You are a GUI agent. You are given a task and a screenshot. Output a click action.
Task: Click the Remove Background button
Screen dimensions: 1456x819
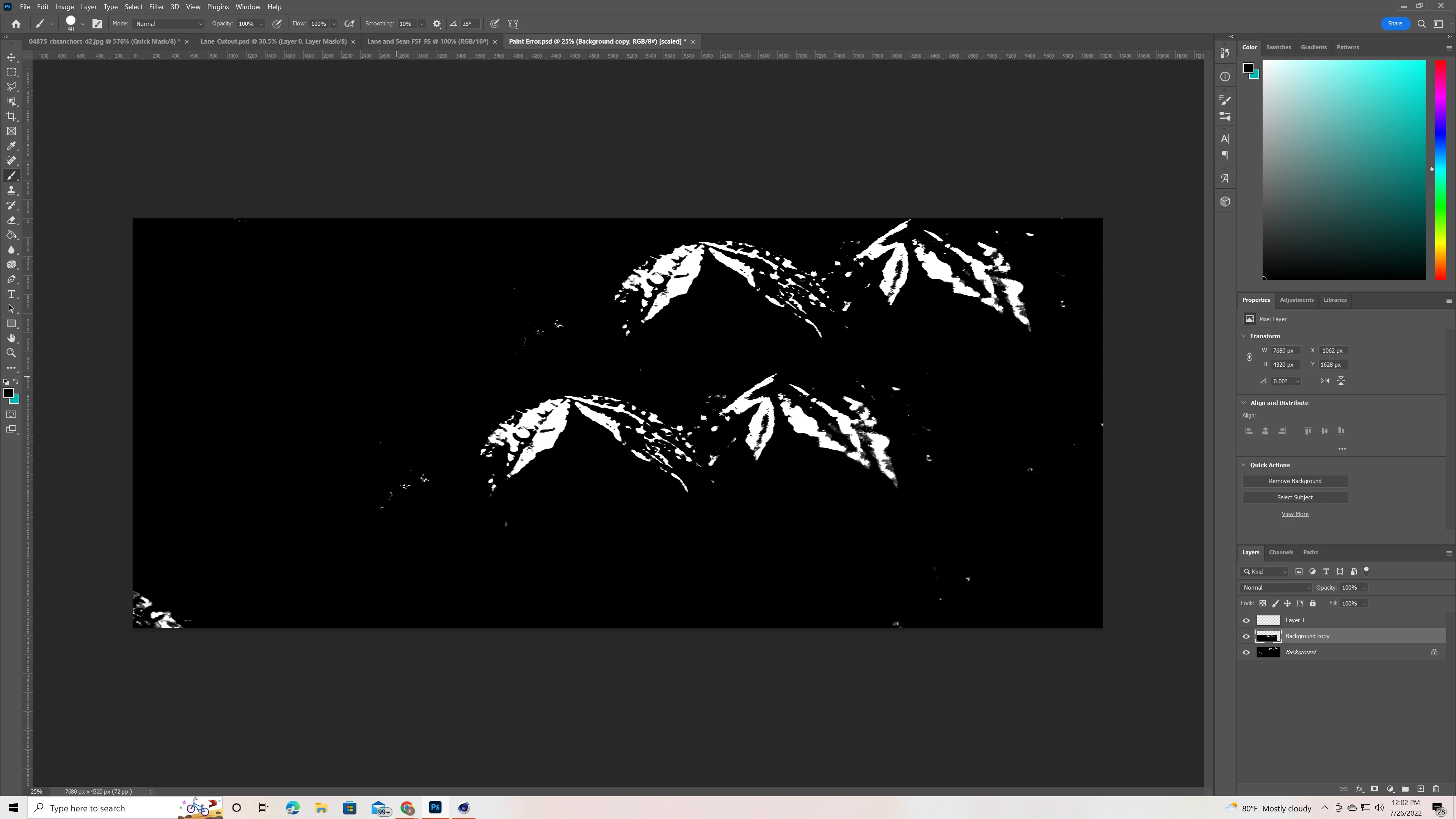(x=1294, y=481)
